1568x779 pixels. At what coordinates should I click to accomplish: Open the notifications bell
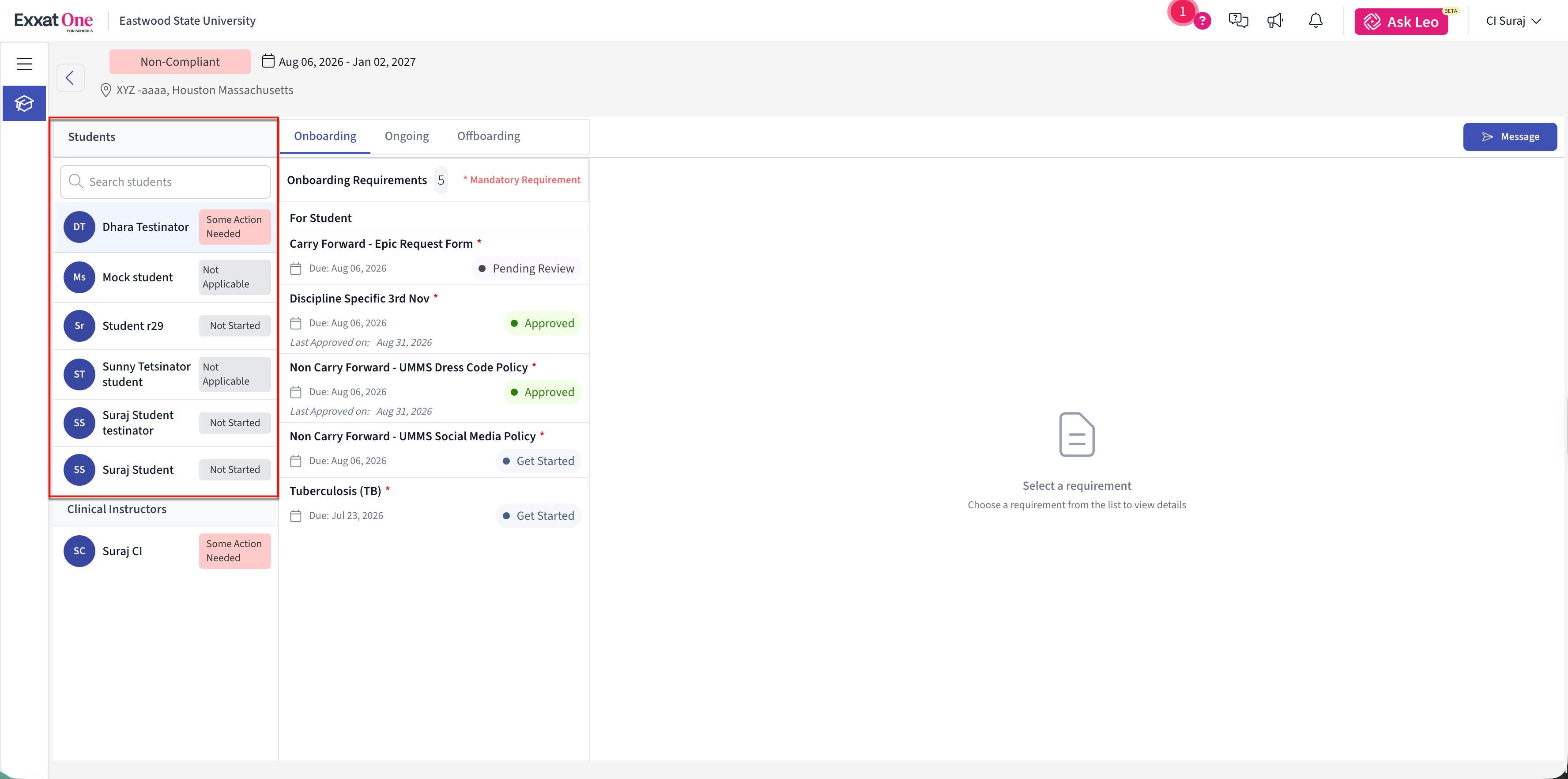(1315, 21)
